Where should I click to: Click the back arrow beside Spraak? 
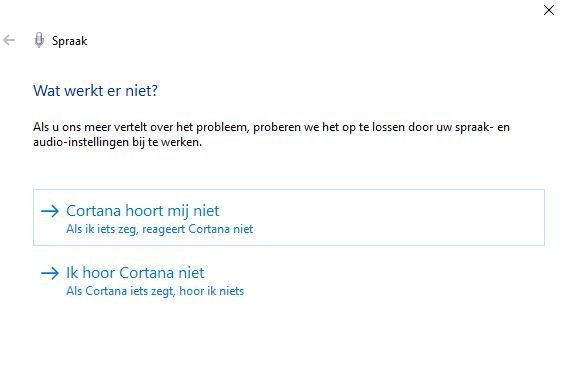9,40
